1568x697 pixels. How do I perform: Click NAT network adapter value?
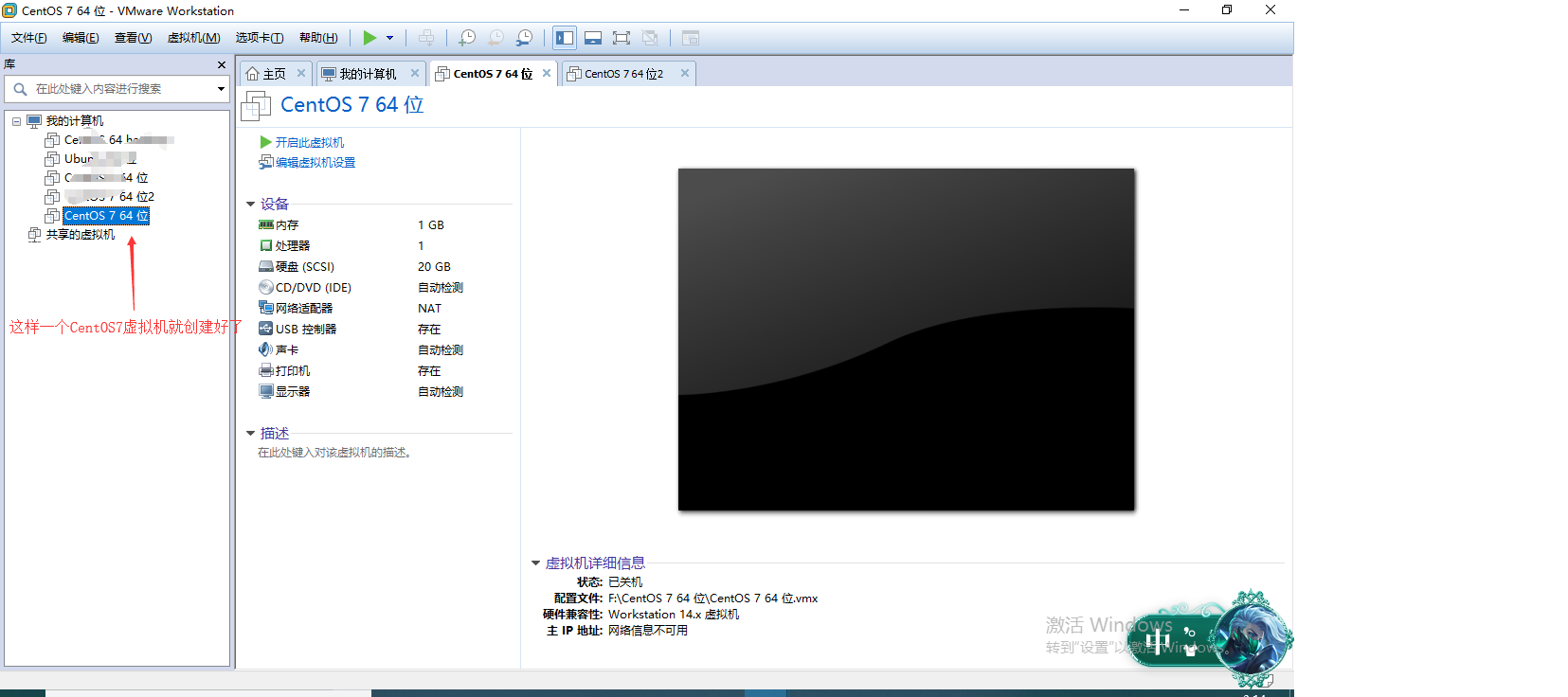coord(429,309)
